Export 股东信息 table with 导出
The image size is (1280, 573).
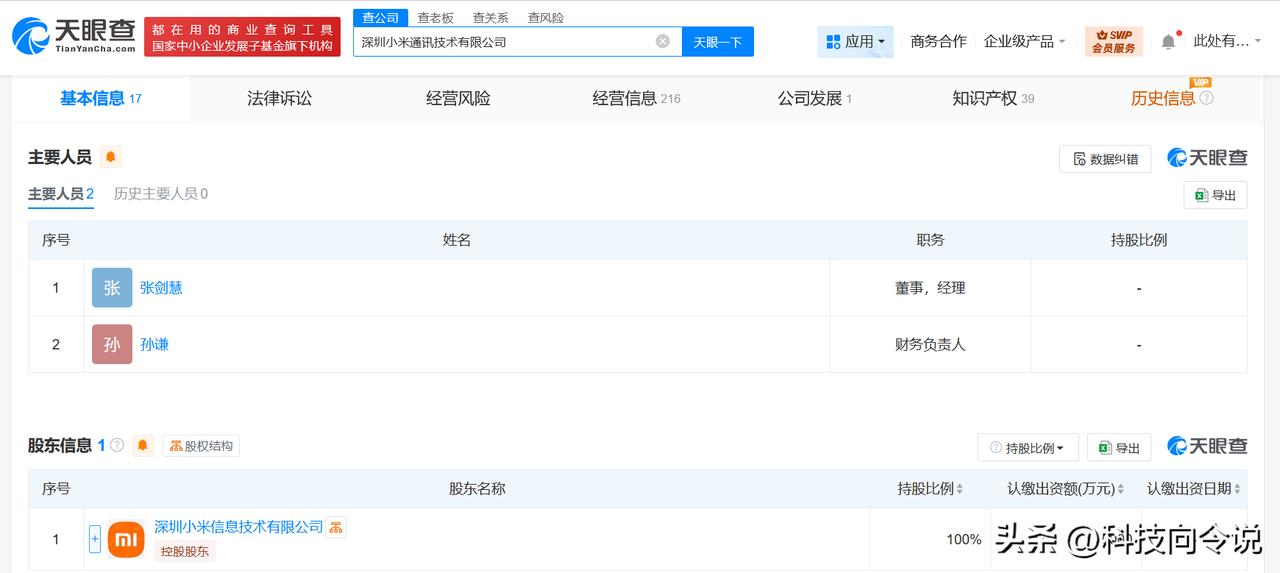point(1119,447)
